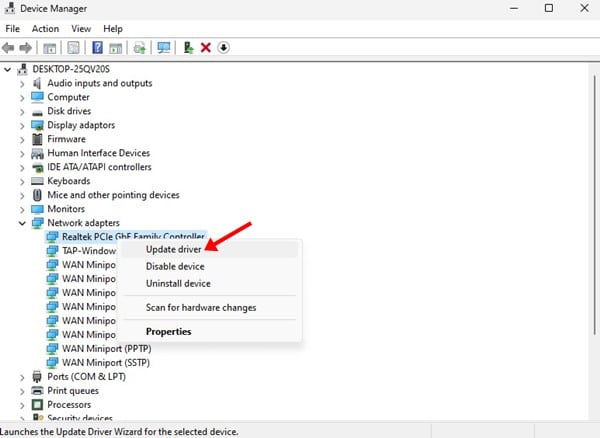Expand IDE ATA/ATAPI controllers chevron

pyautogui.click(x=22, y=168)
